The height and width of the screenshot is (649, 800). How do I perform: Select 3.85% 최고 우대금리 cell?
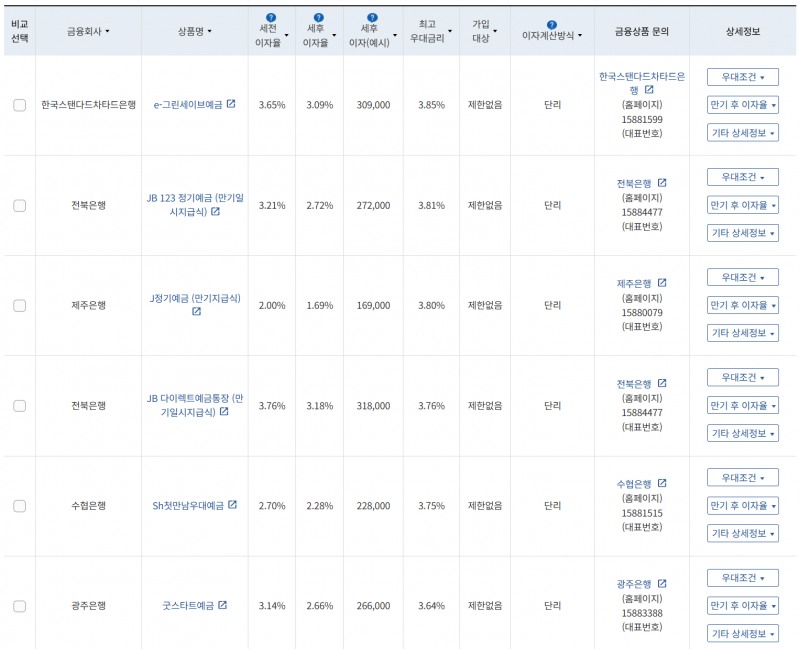[431, 105]
